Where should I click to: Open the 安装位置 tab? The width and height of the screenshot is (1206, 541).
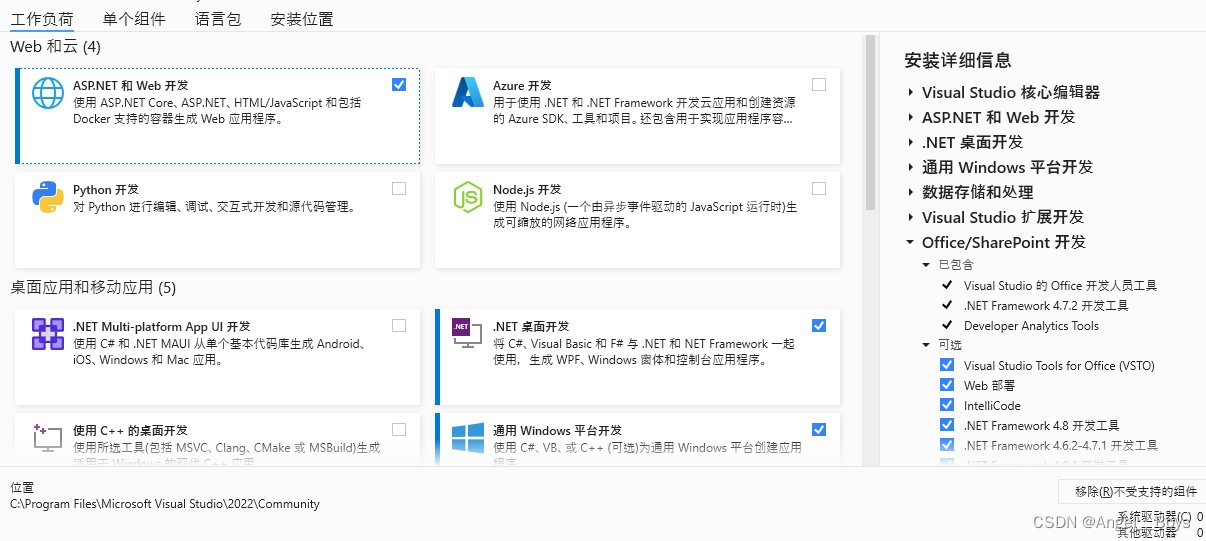pos(302,19)
